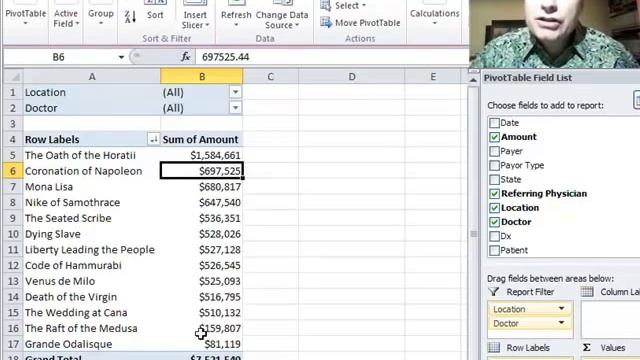
Task: Uncheck the Doctor field checkbox
Action: (x=494, y=222)
